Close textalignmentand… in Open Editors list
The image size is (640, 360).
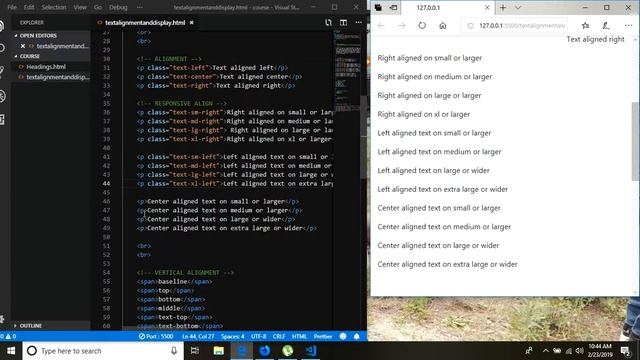[23, 46]
